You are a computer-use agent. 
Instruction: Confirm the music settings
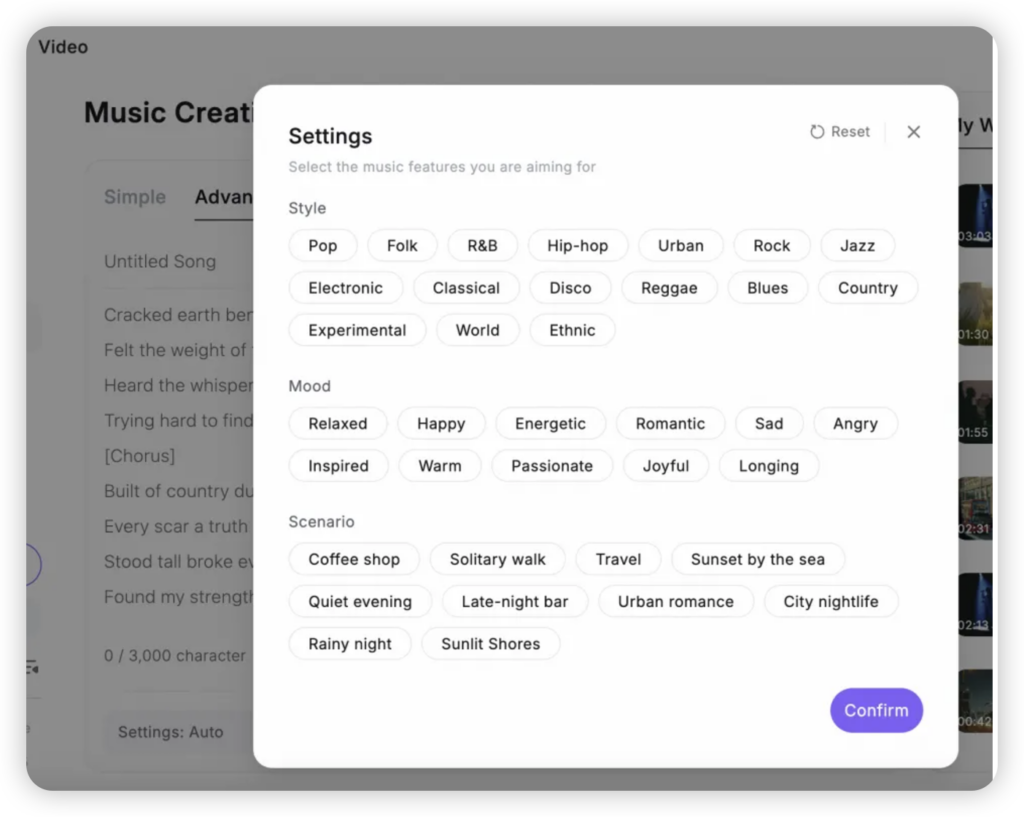(876, 711)
